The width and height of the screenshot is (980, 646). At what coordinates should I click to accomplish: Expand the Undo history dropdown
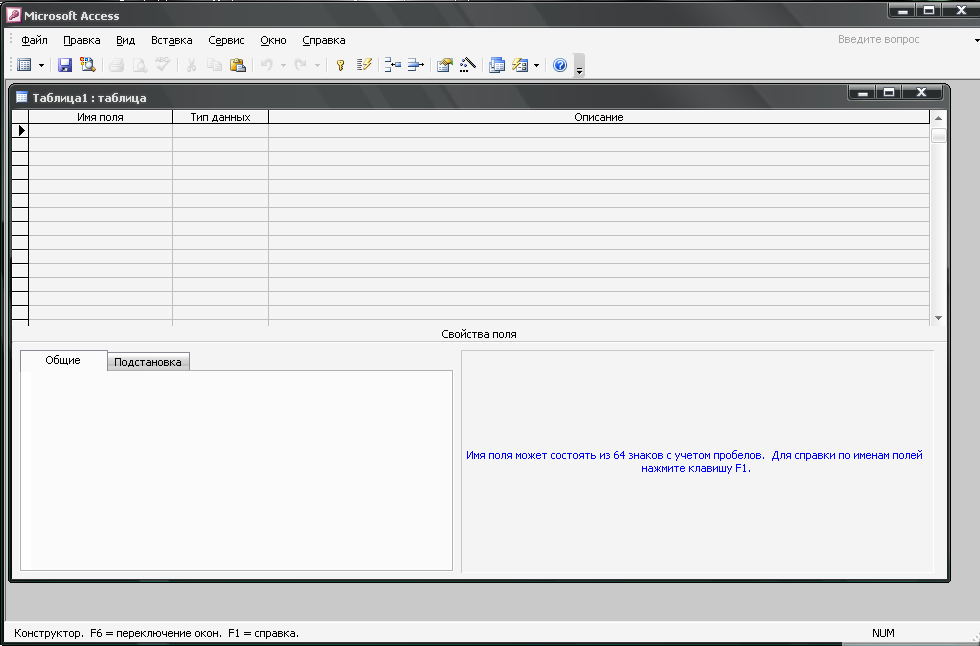click(x=283, y=65)
